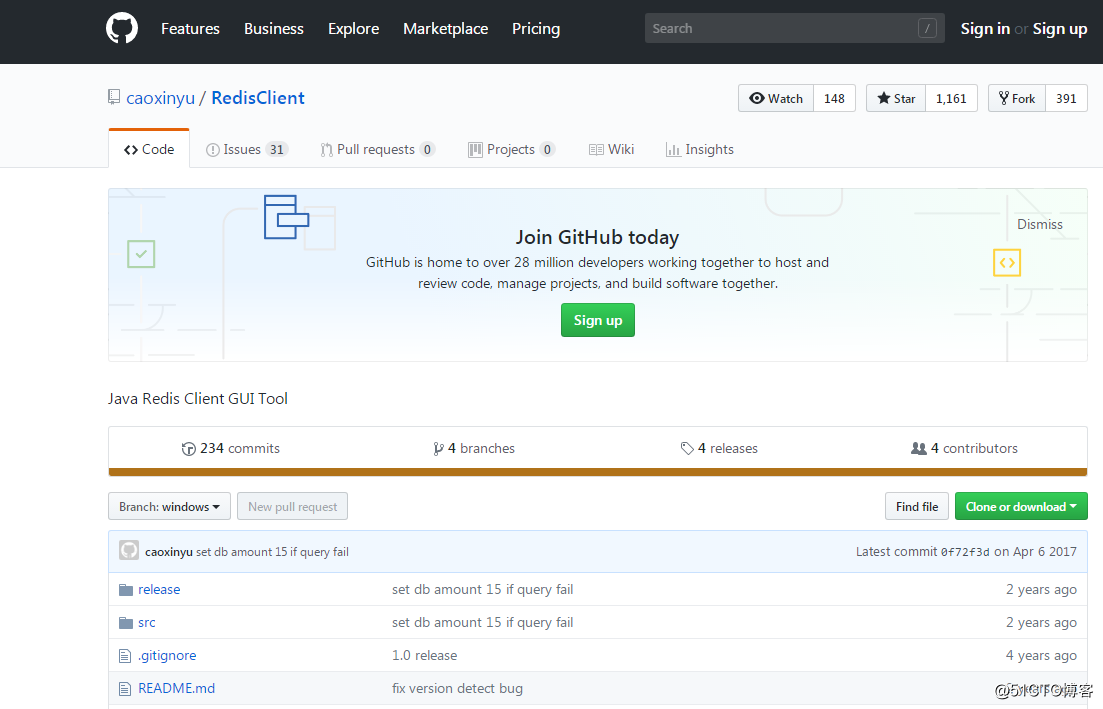The image size is (1103, 709).
Task: View the 4 branches
Action: pyautogui.click(x=474, y=448)
